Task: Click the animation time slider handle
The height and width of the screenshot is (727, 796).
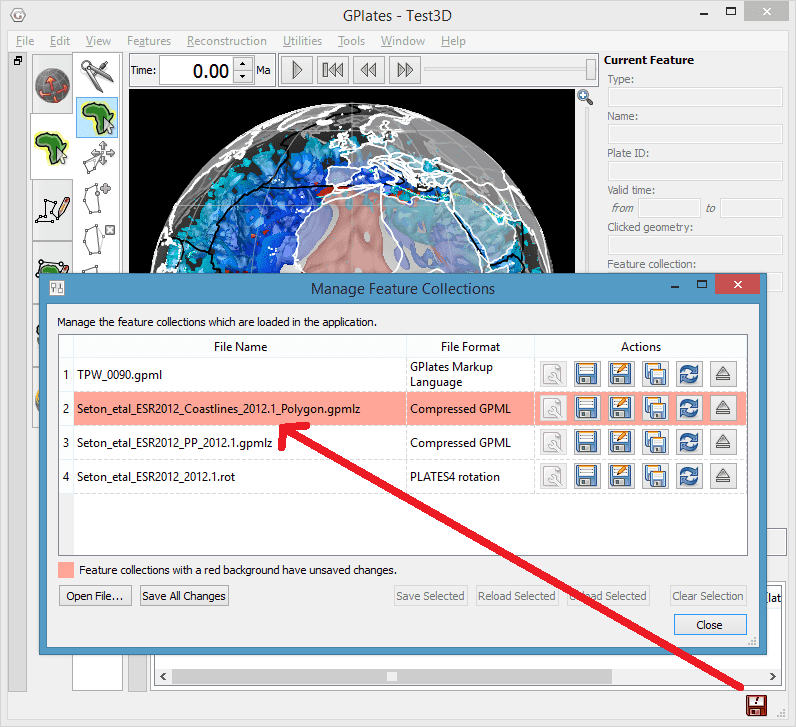Action: pos(592,69)
